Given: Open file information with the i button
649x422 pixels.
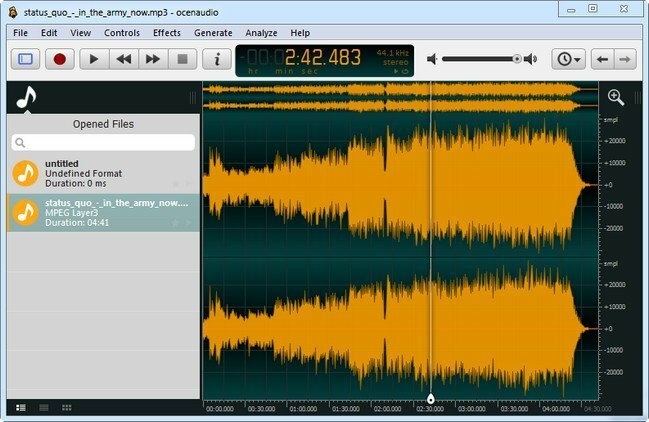Looking at the screenshot, I should (x=217, y=59).
